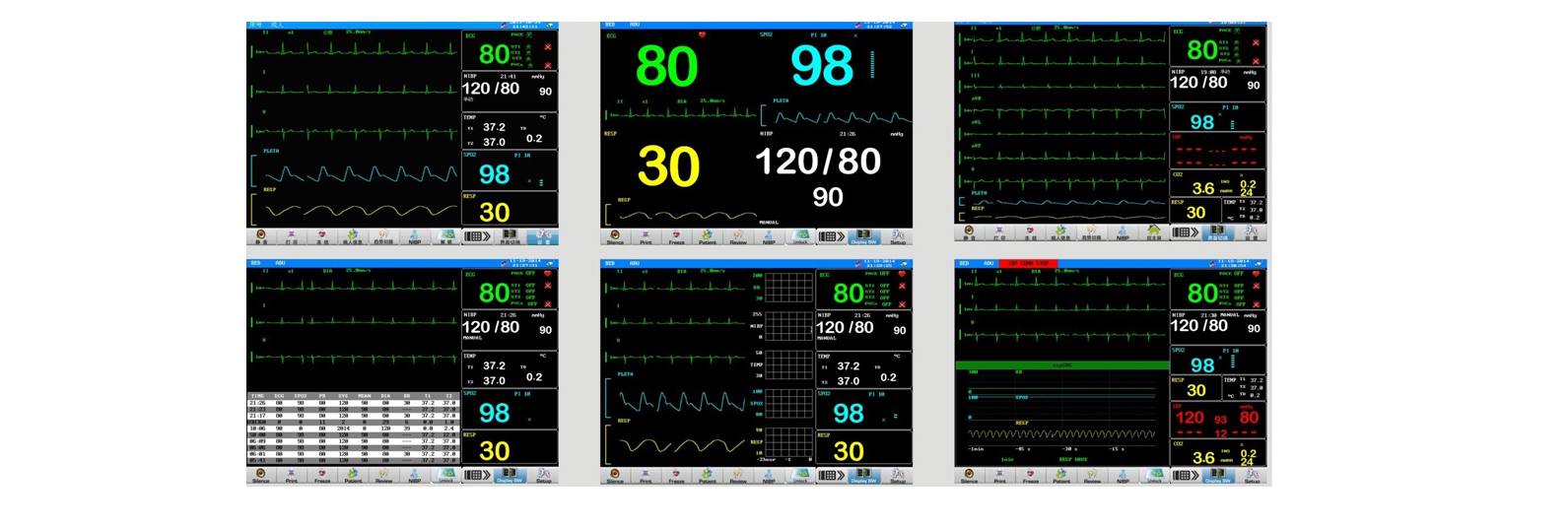
Task: Open setup icon on Chinese 7-lead screen
Action: (x=1251, y=232)
